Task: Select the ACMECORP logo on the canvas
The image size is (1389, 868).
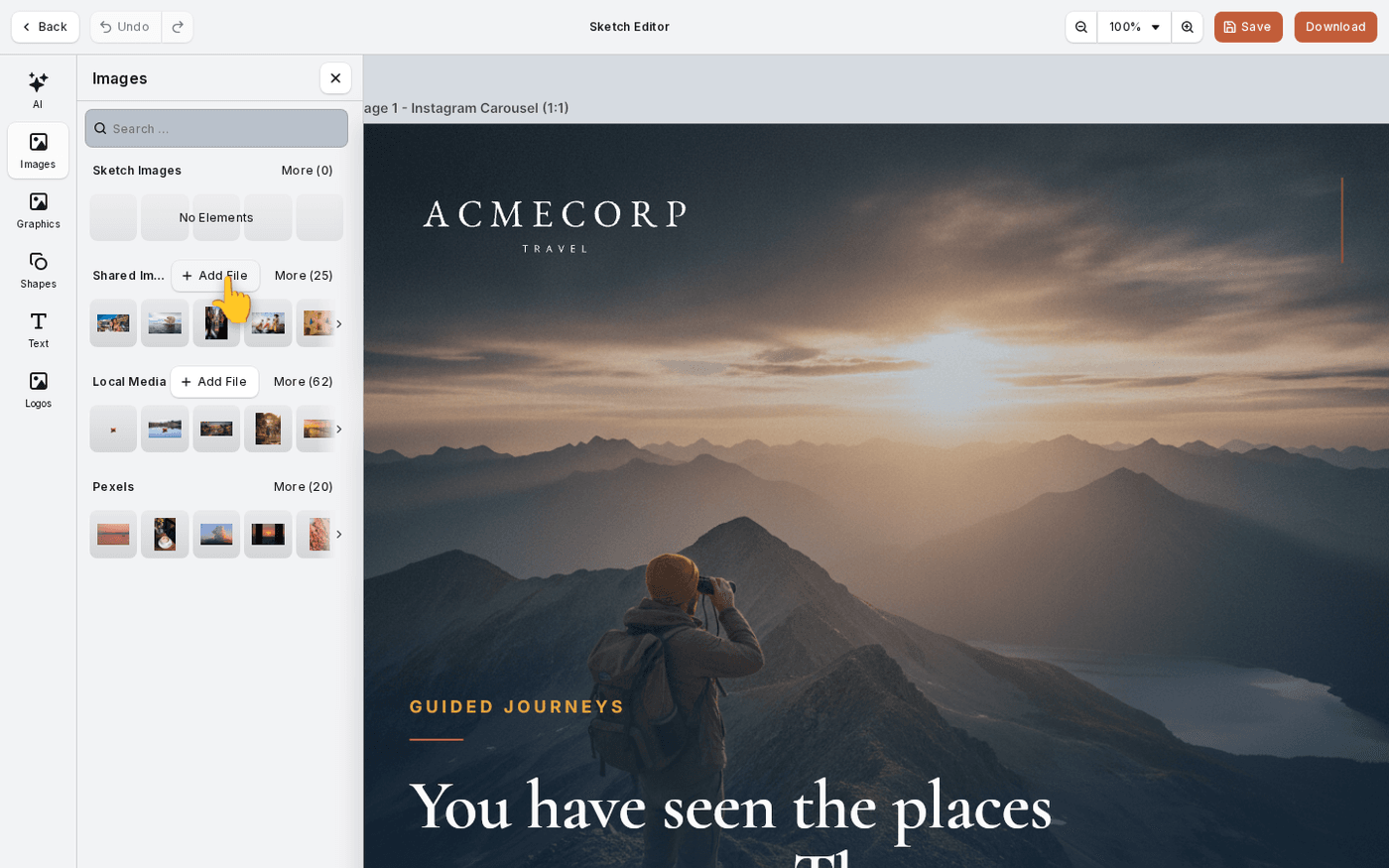Action: point(555,225)
